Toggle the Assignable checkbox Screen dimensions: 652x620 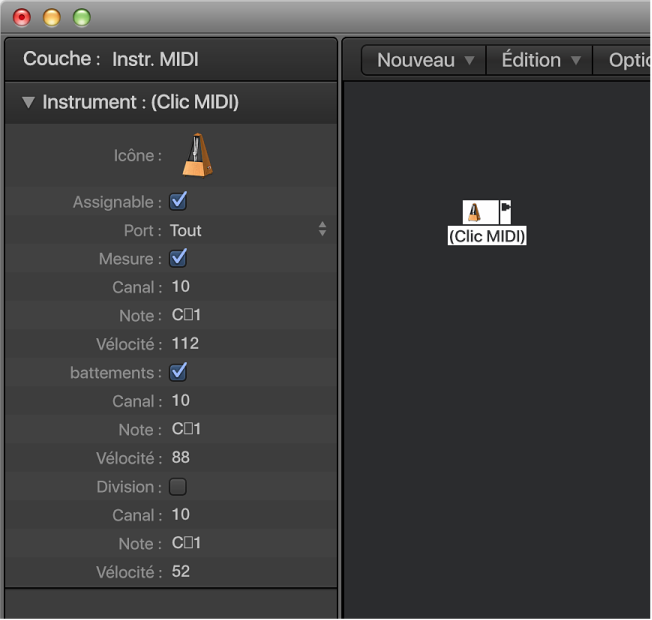(x=179, y=201)
